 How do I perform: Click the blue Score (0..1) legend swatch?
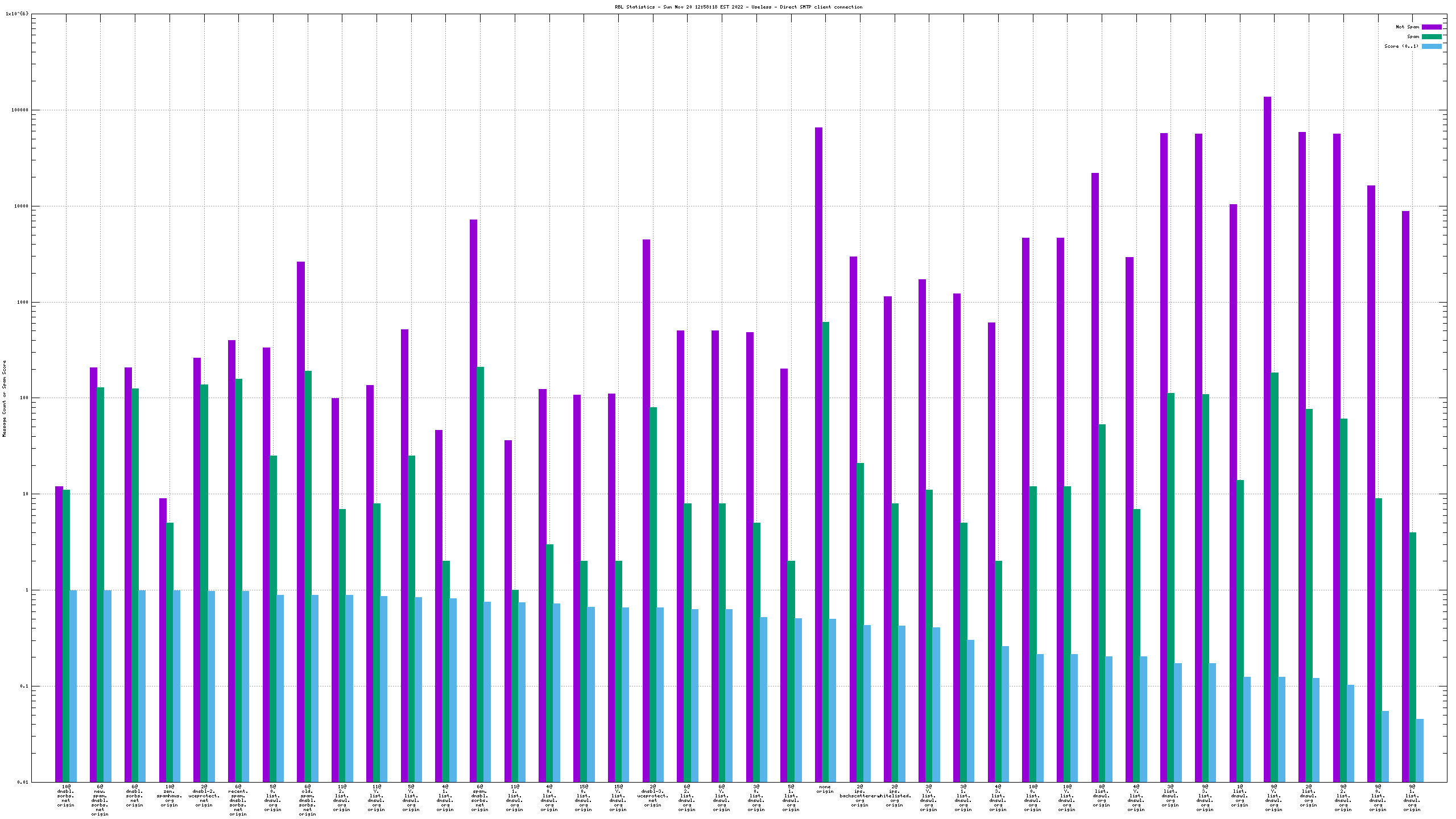[x=1431, y=46]
